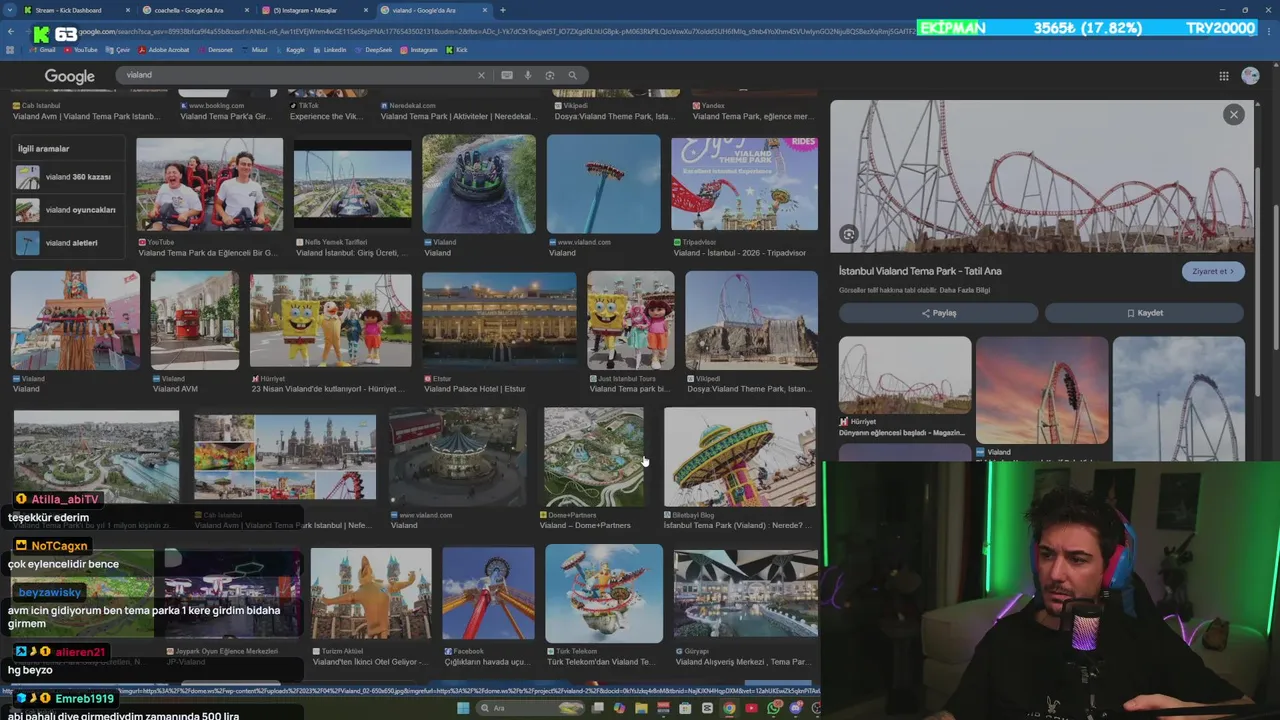Open the Google apps grid
The height and width of the screenshot is (720, 1280).
(1224, 76)
